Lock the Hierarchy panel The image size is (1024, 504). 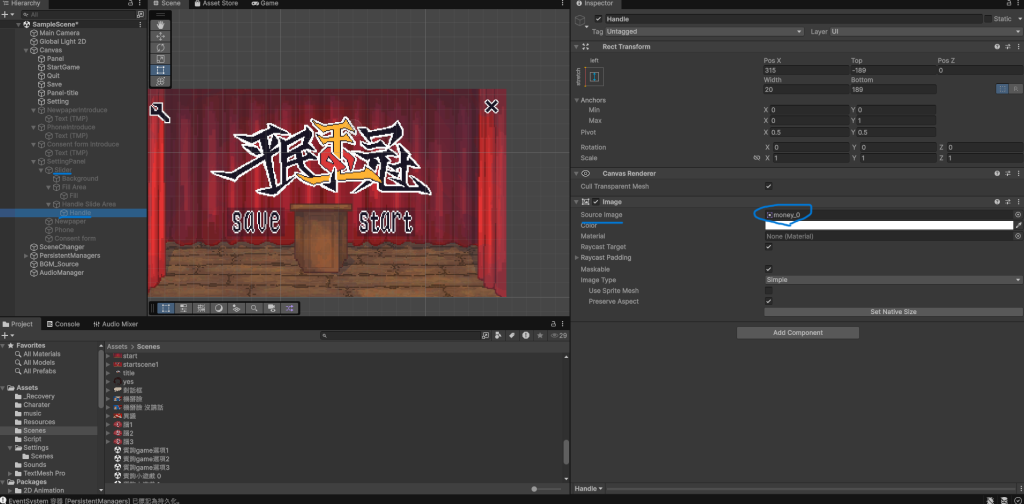pos(131,3)
